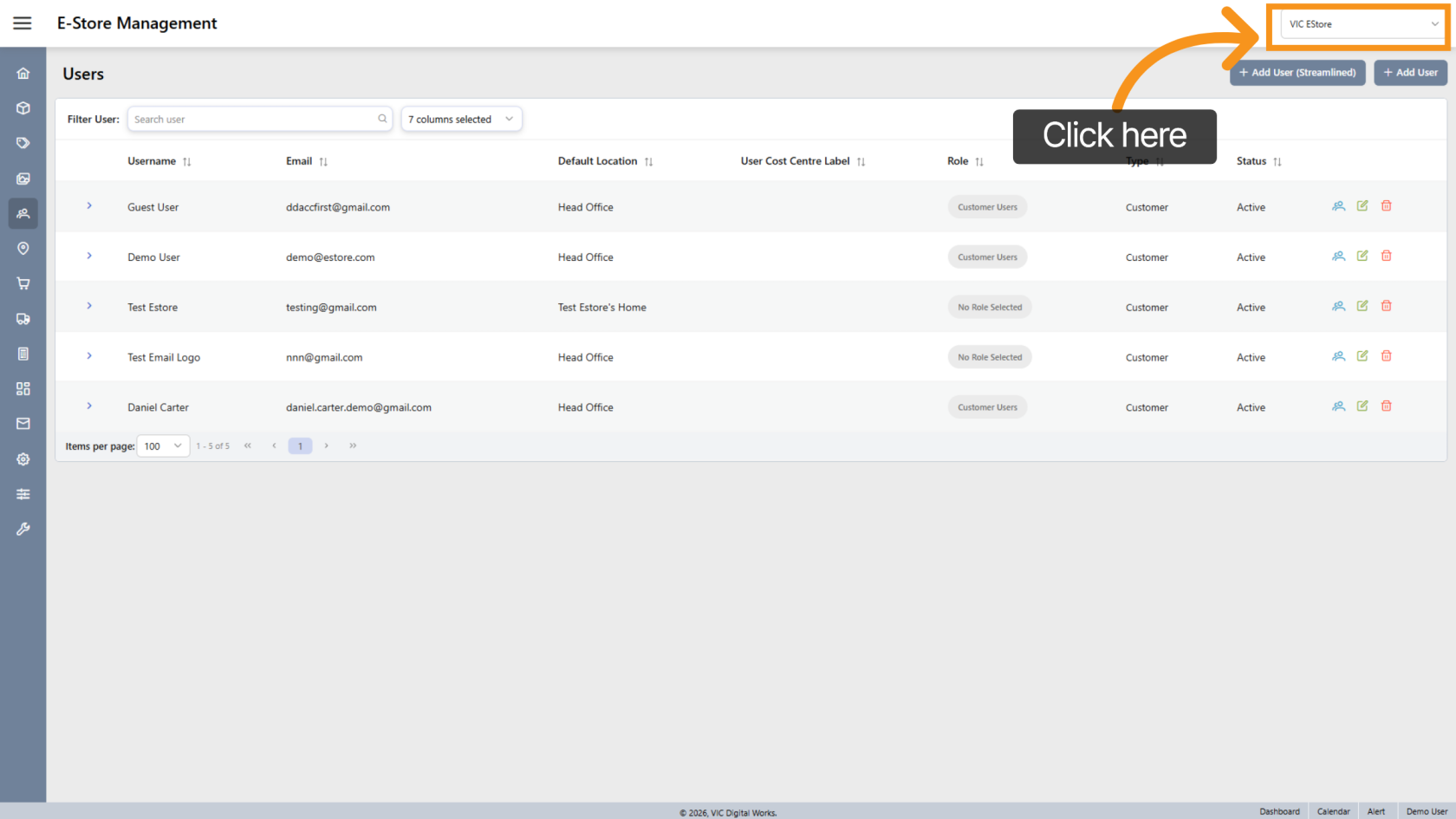
Task: Open the Locations pin icon in the sidebar
Action: click(23, 249)
